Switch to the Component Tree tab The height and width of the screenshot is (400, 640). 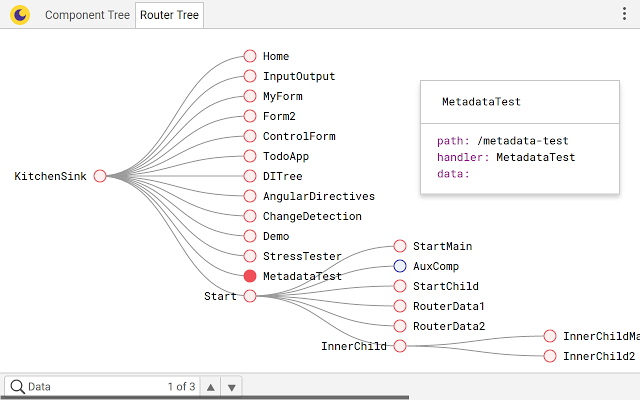[x=87, y=15]
